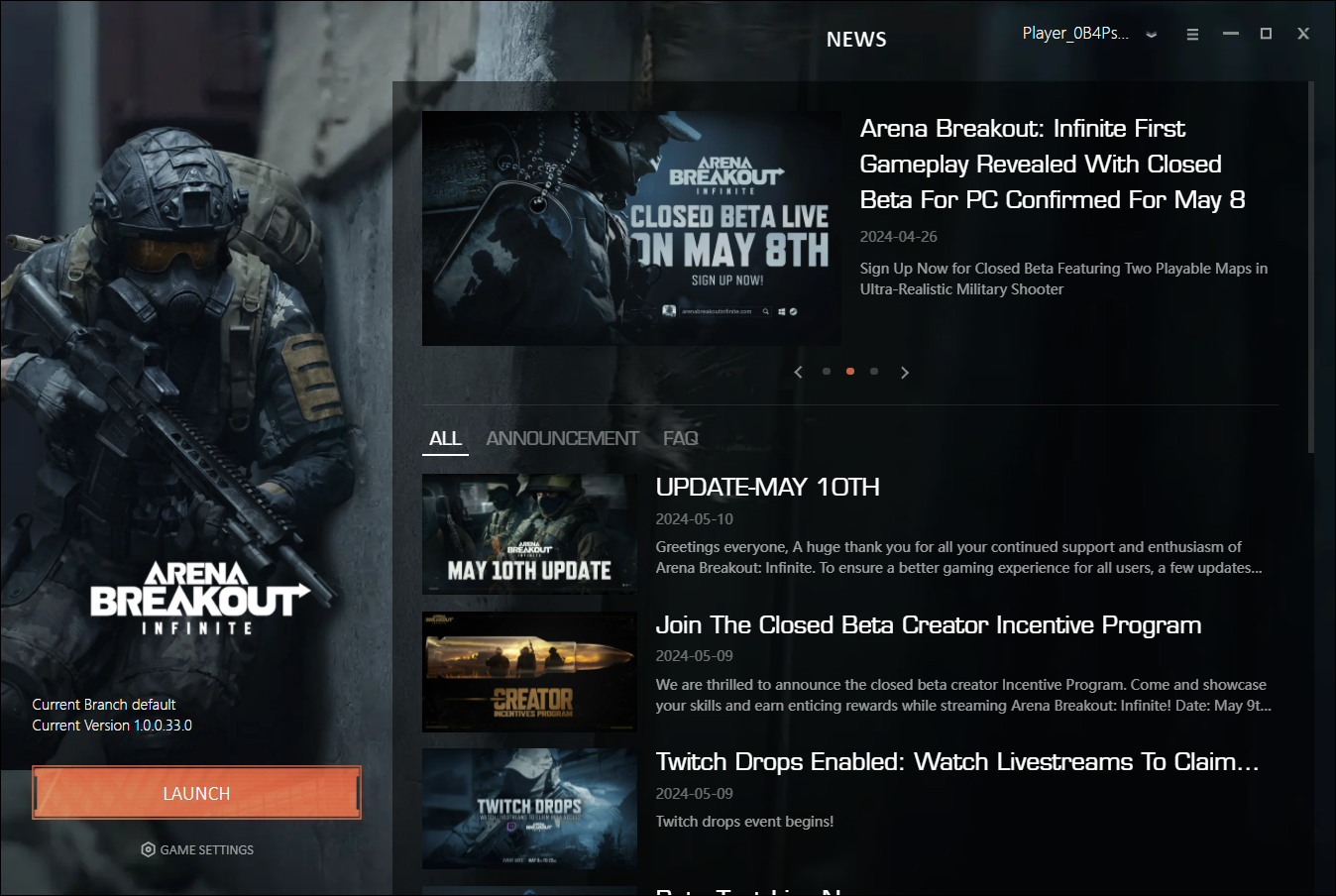Viewport: 1336px width, 896px height.
Task: Click the 2024-05-10 date under UPDATE-MAY 10TH
Action: coord(694,519)
